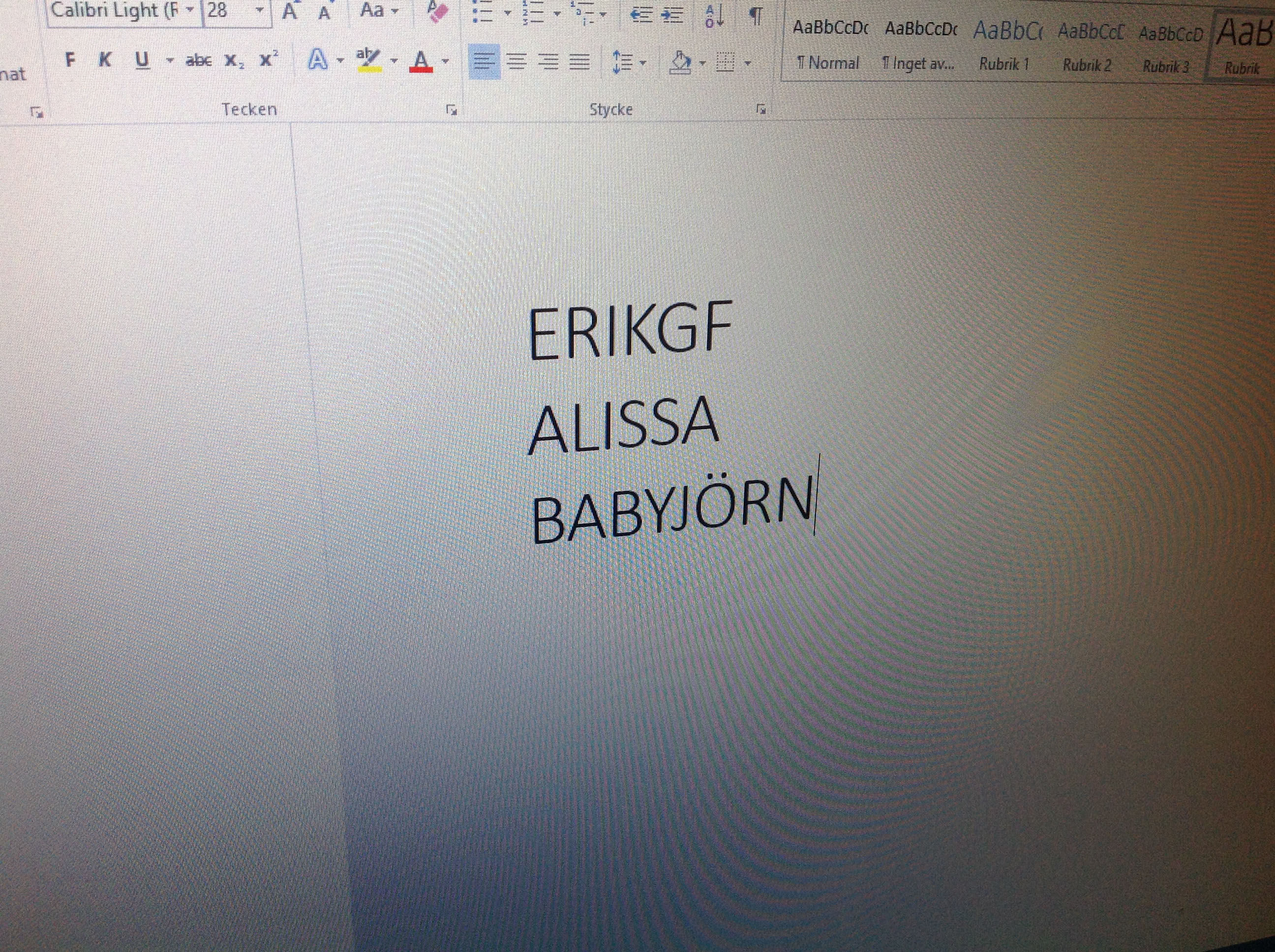The height and width of the screenshot is (952, 1275).
Task: Clear all formatting eraser icon
Action: click(x=437, y=10)
